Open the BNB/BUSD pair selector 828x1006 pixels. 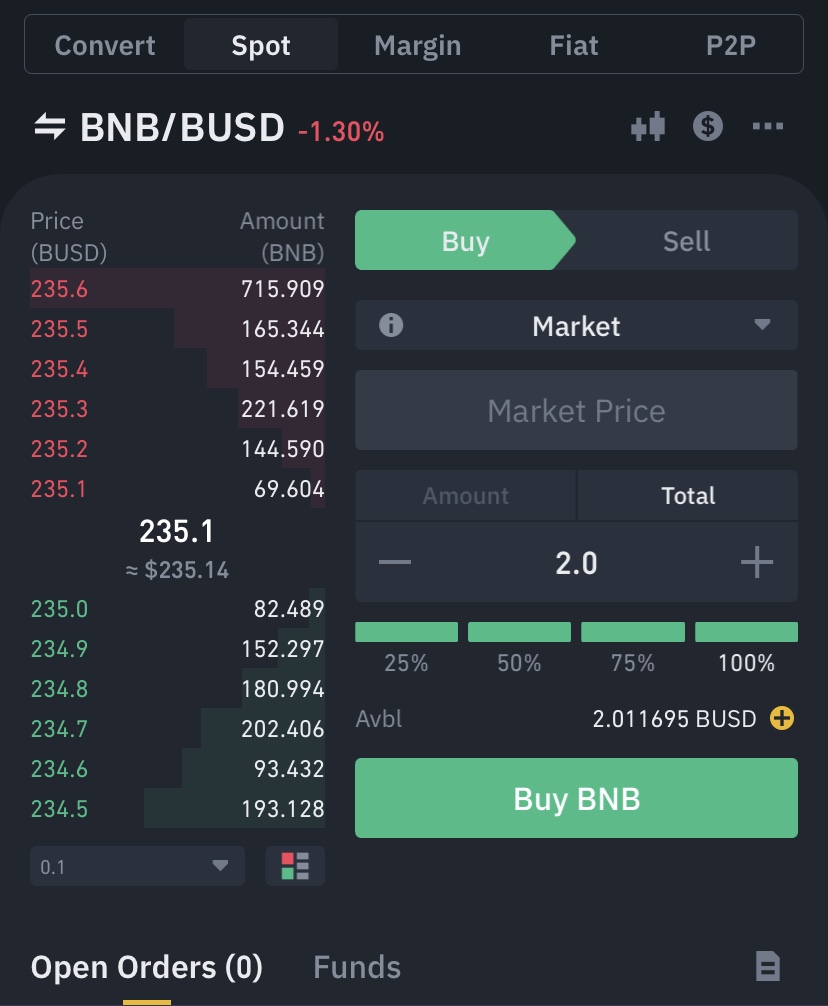182,128
